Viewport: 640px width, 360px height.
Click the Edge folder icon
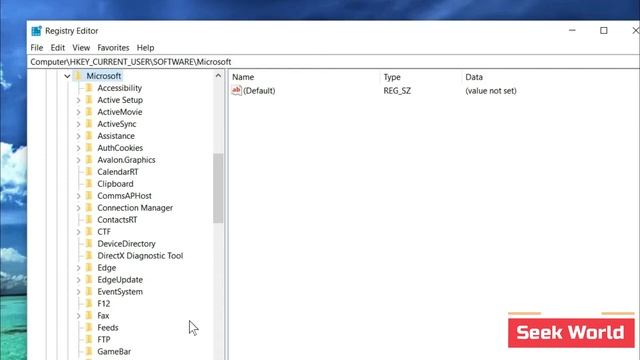[89, 267]
